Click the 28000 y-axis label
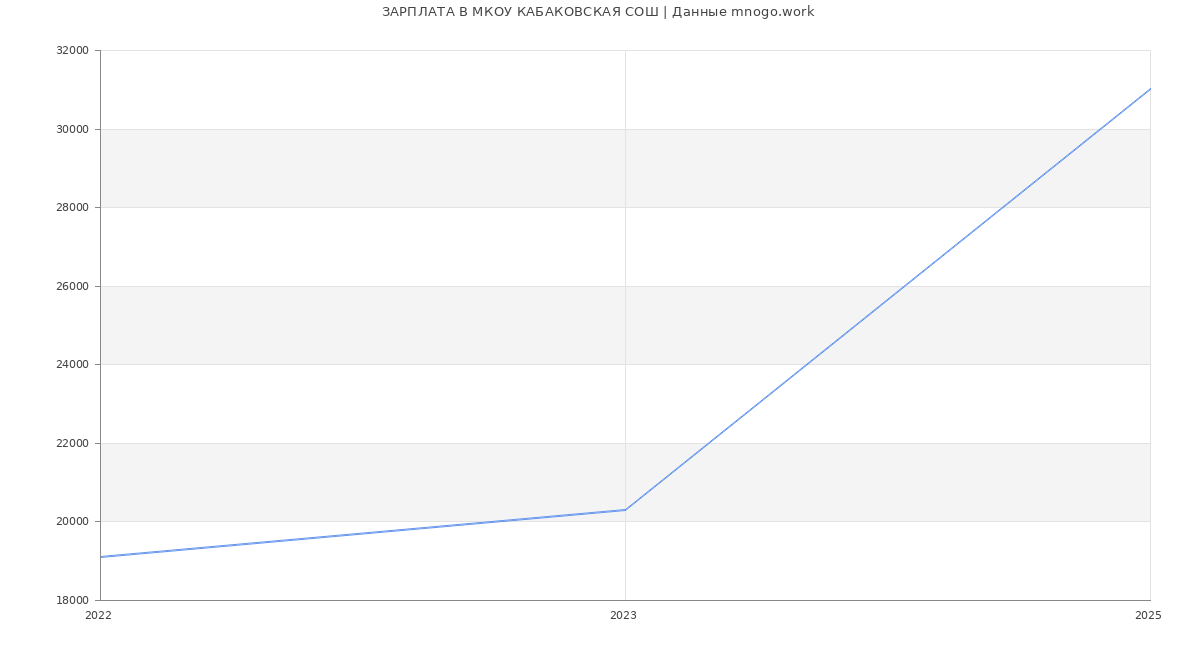 tap(72, 208)
